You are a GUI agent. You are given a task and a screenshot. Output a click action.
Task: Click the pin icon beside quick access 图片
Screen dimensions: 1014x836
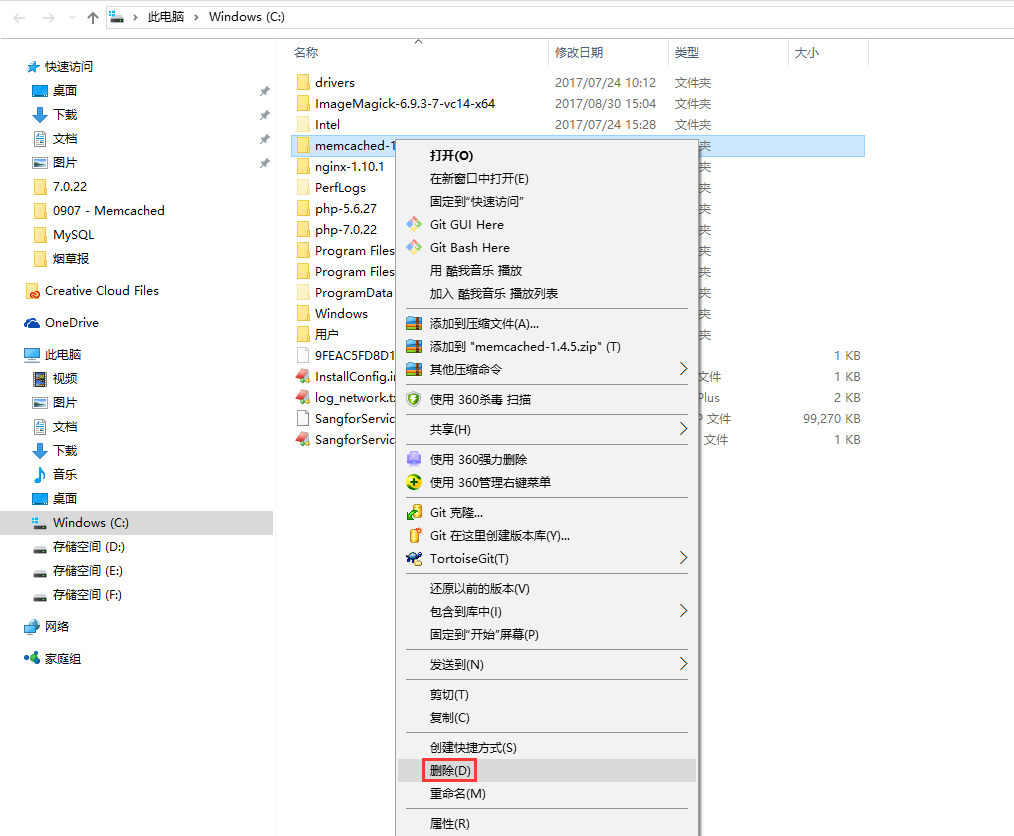pos(264,163)
